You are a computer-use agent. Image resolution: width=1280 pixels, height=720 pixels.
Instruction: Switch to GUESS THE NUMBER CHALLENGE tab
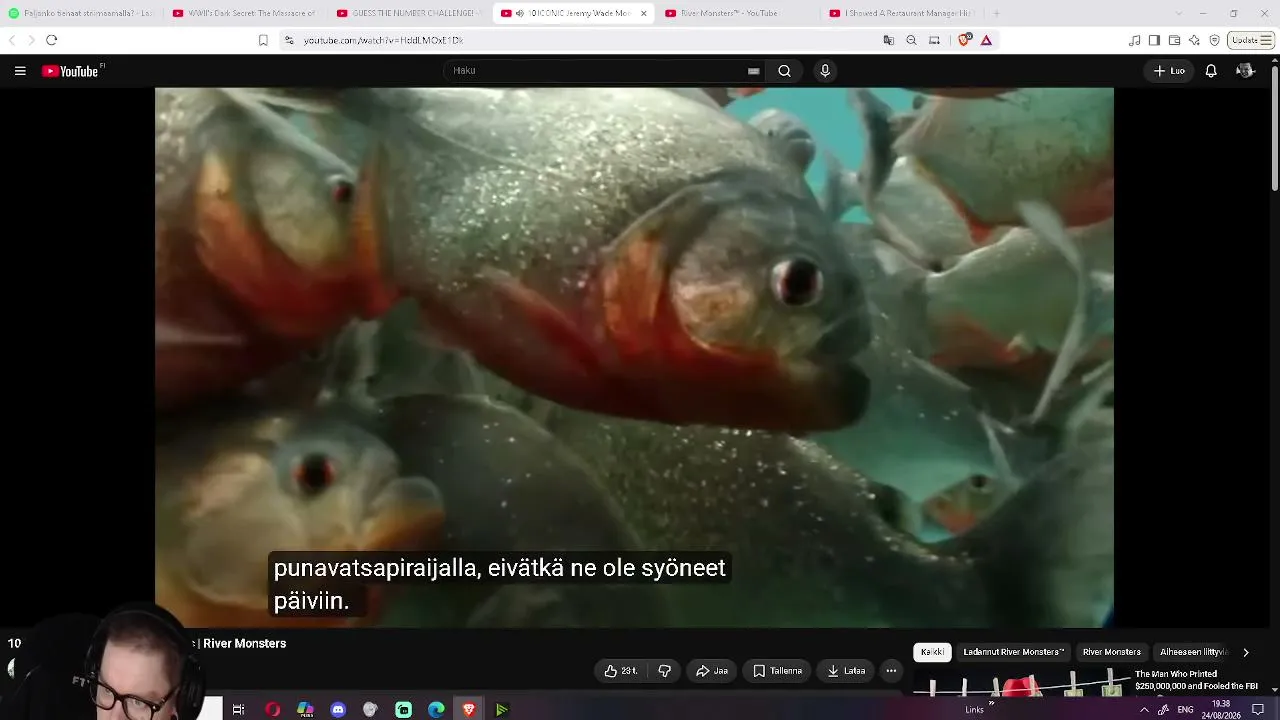[410, 13]
